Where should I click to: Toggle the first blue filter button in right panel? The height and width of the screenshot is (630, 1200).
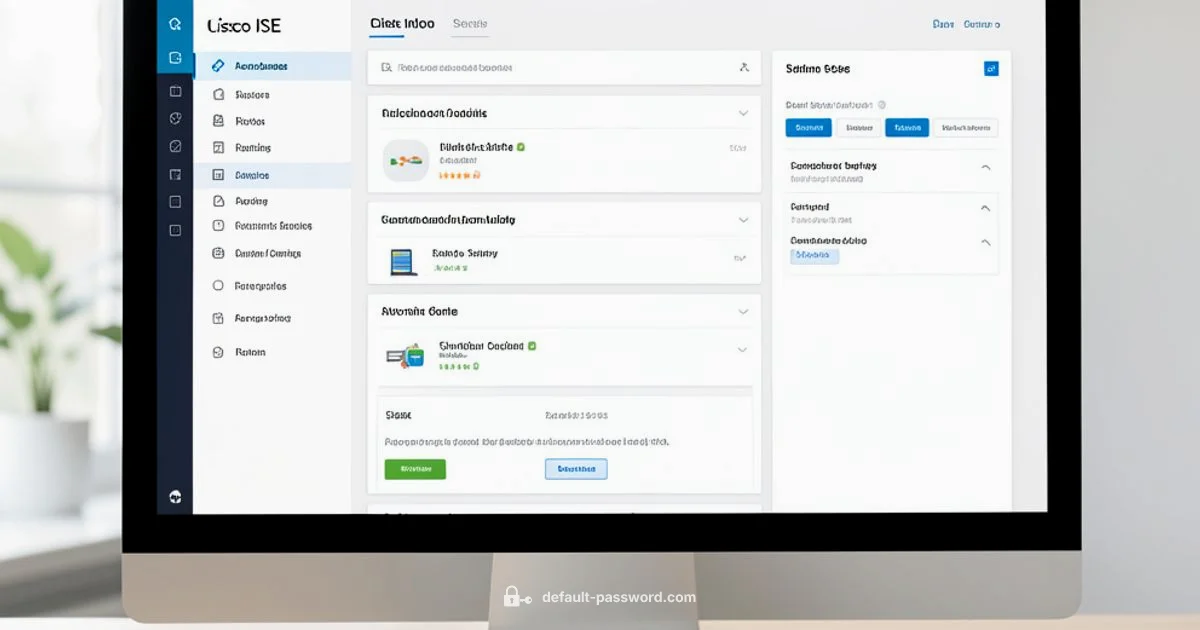[808, 128]
